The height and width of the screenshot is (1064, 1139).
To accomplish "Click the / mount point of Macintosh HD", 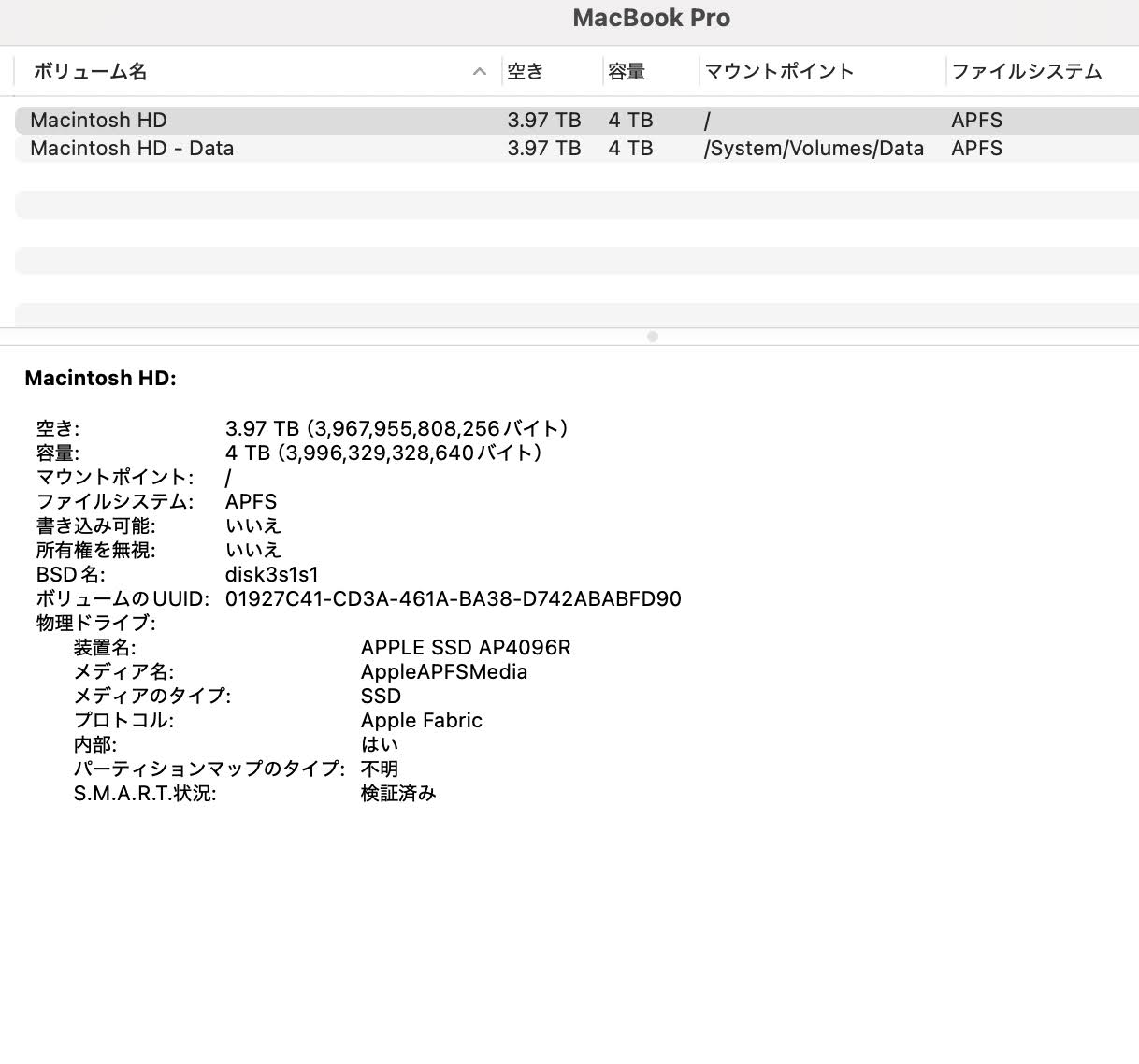I will tap(707, 120).
